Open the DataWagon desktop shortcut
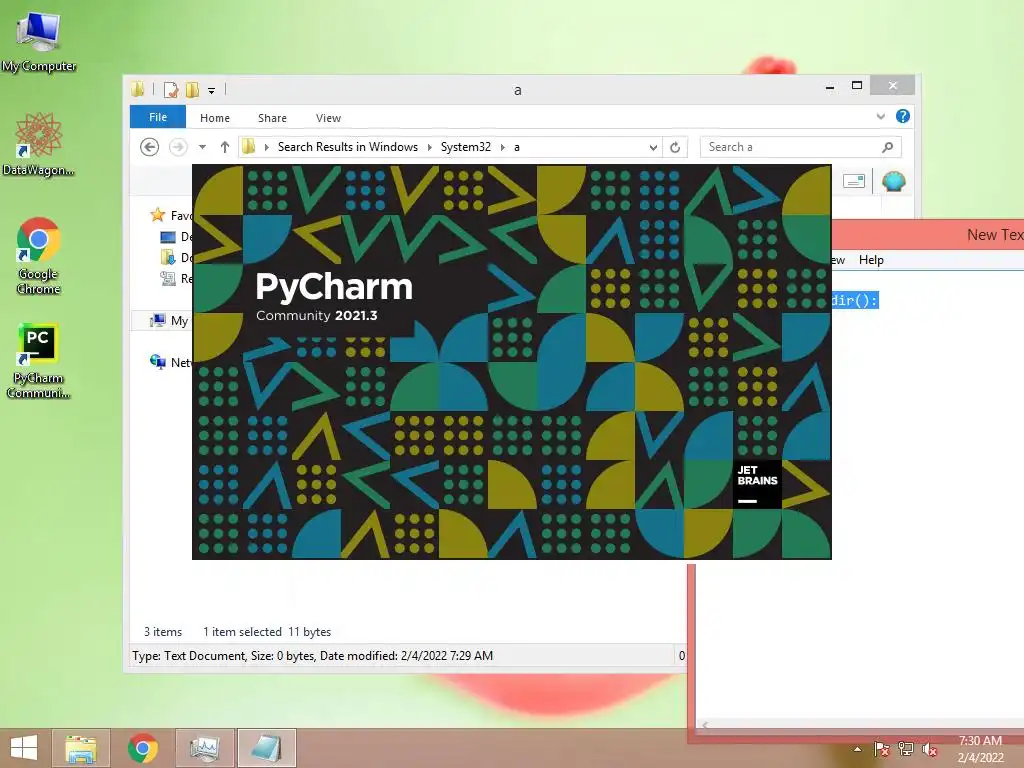This screenshot has width=1024, height=768. [39, 144]
